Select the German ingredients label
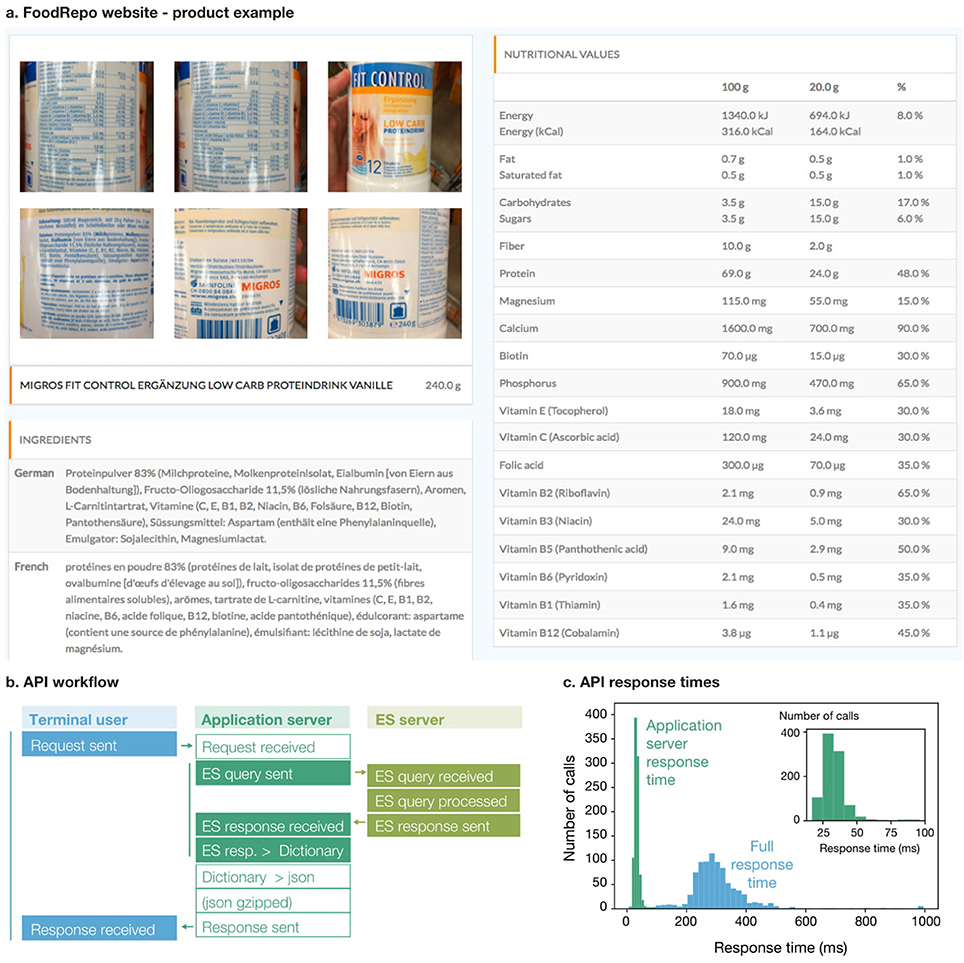The width and height of the screenshot is (964, 963). 34,473
